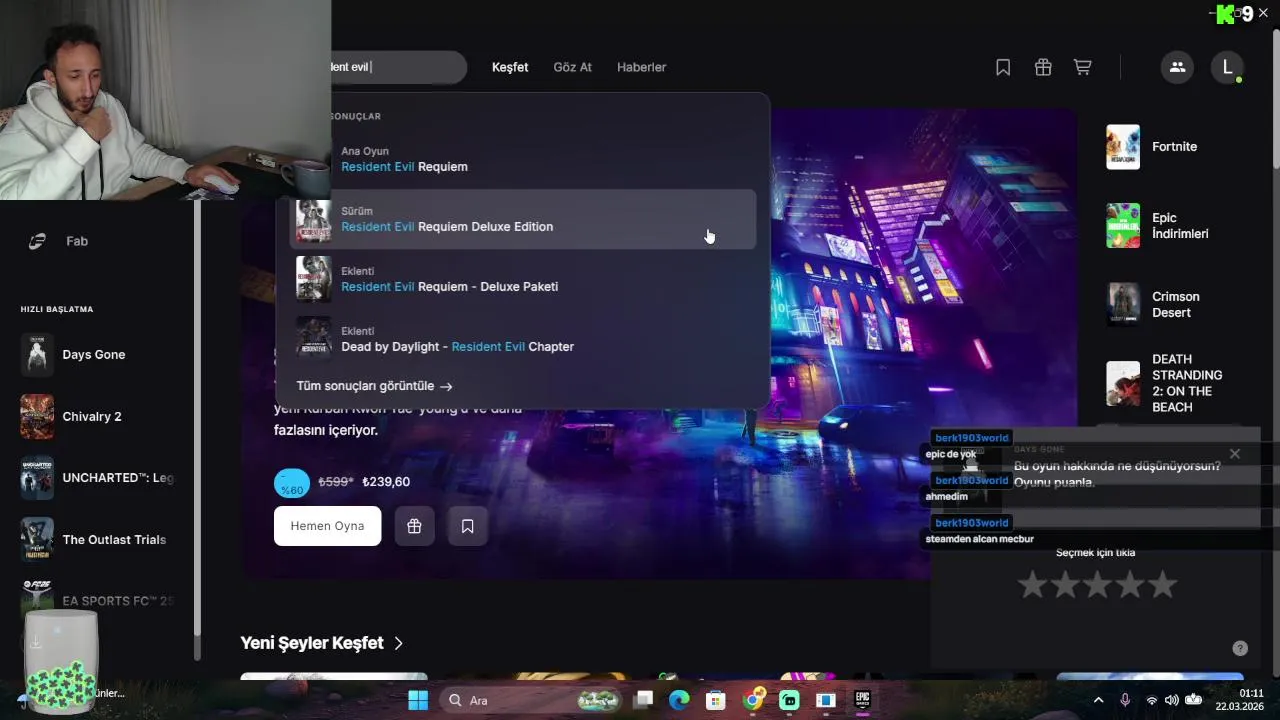Screen dimensions: 1280x720
Task: Expand Yeni Şeyler Keşfet section arrow
Action: [x=399, y=643]
